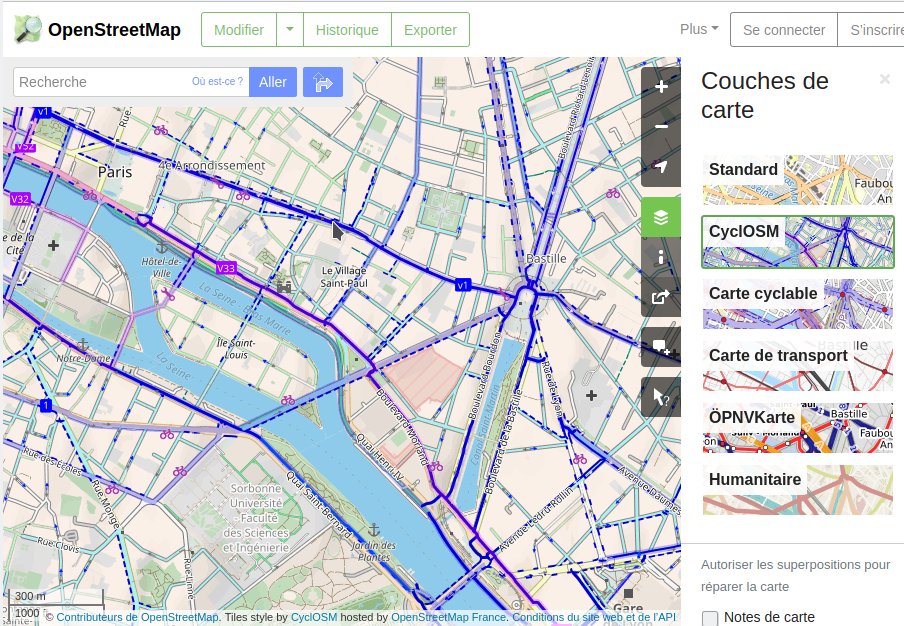The width and height of the screenshot is (904, 626).
Task: Click the S'inscrire button
Action: 872,29
